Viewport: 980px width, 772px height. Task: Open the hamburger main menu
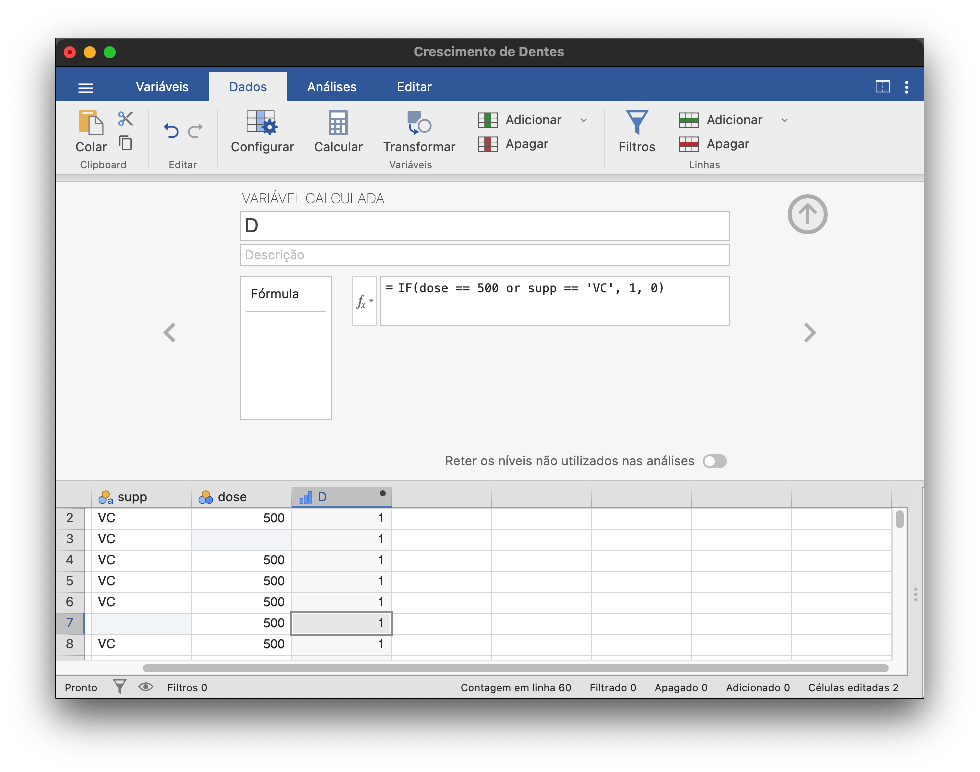86,87
